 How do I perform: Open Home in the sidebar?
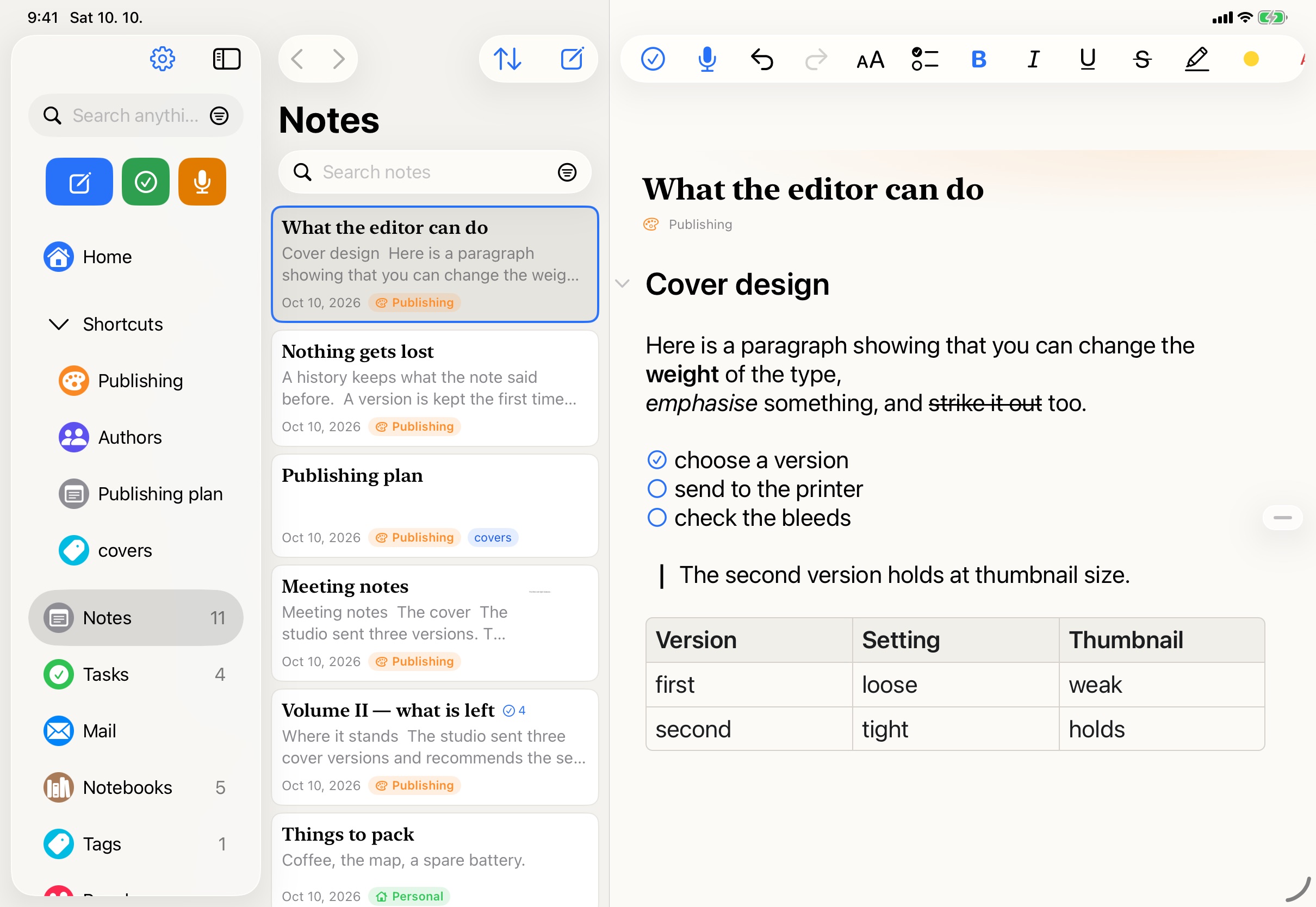(x=135, y=257)
